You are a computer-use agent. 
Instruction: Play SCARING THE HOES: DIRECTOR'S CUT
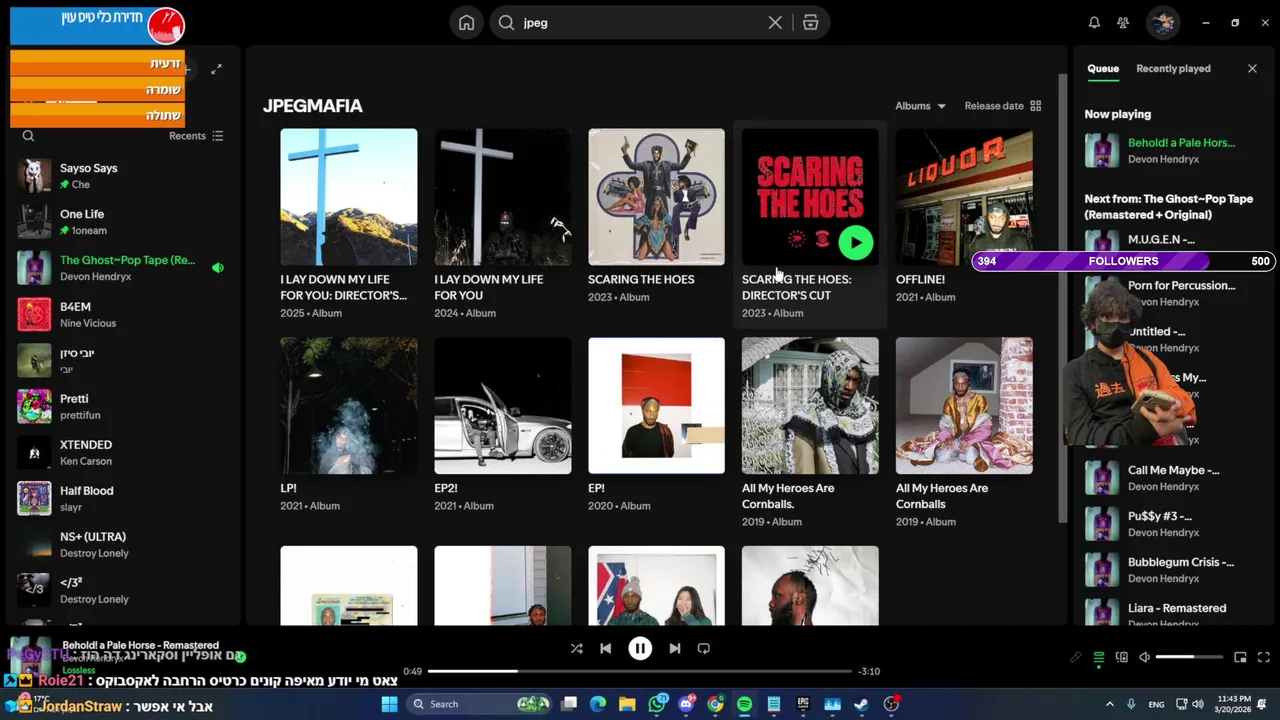pos(855,241)
